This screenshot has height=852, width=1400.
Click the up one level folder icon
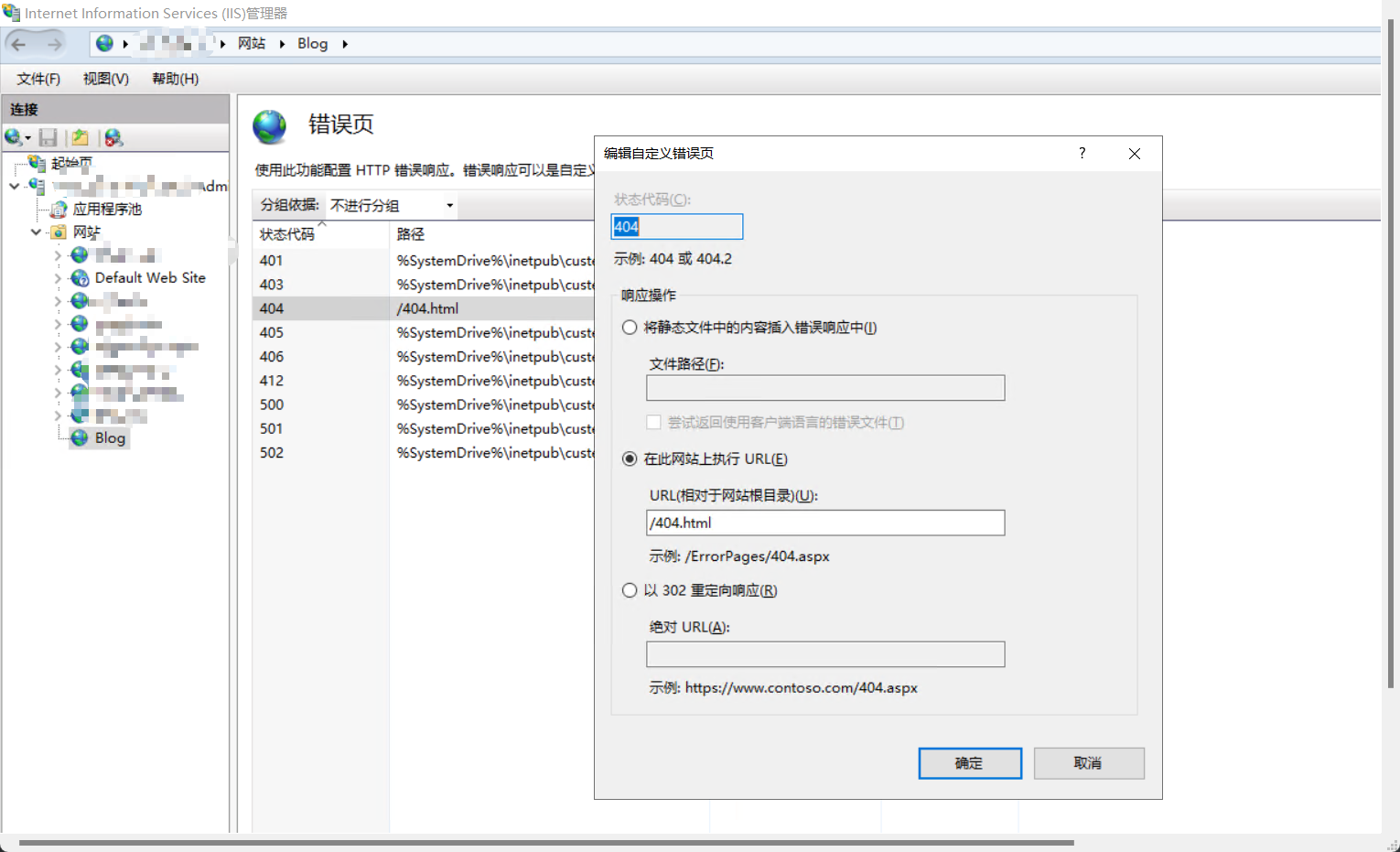click(x=81, y=137)
